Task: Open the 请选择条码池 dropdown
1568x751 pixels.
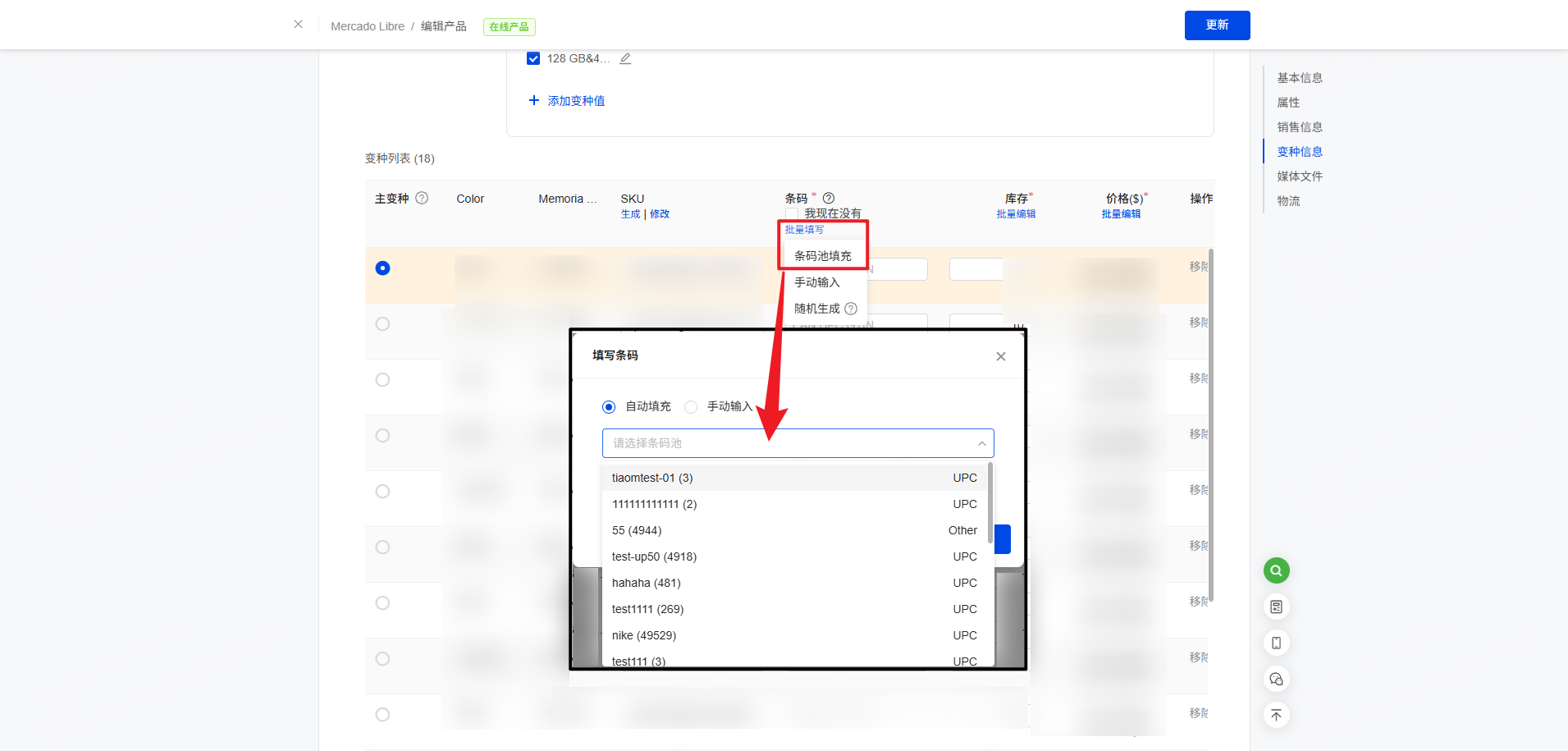Action: click(x=798, y=443)
